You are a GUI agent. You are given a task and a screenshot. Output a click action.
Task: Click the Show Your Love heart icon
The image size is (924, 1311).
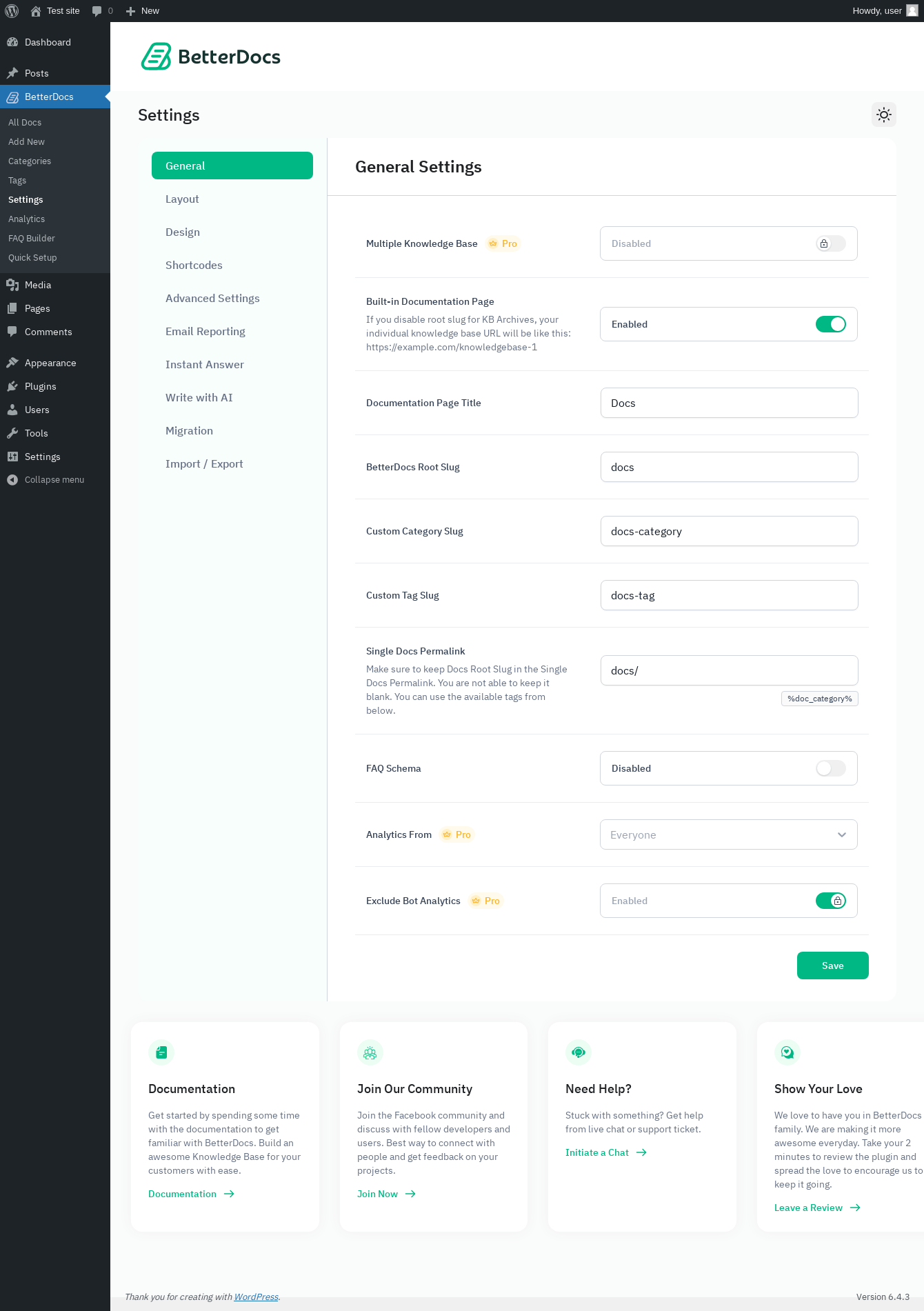coord(787,1052)
